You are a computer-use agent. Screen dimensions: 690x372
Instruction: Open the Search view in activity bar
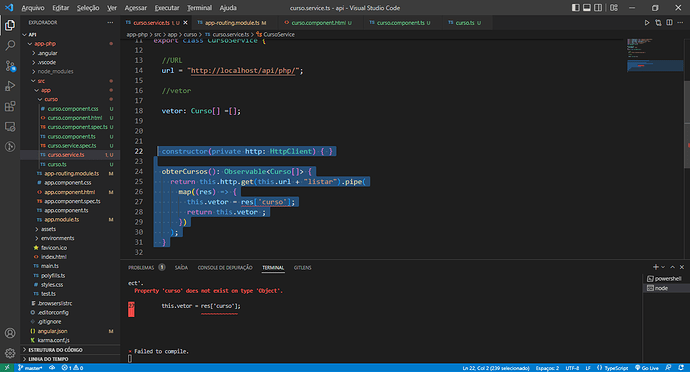[10, 45]
